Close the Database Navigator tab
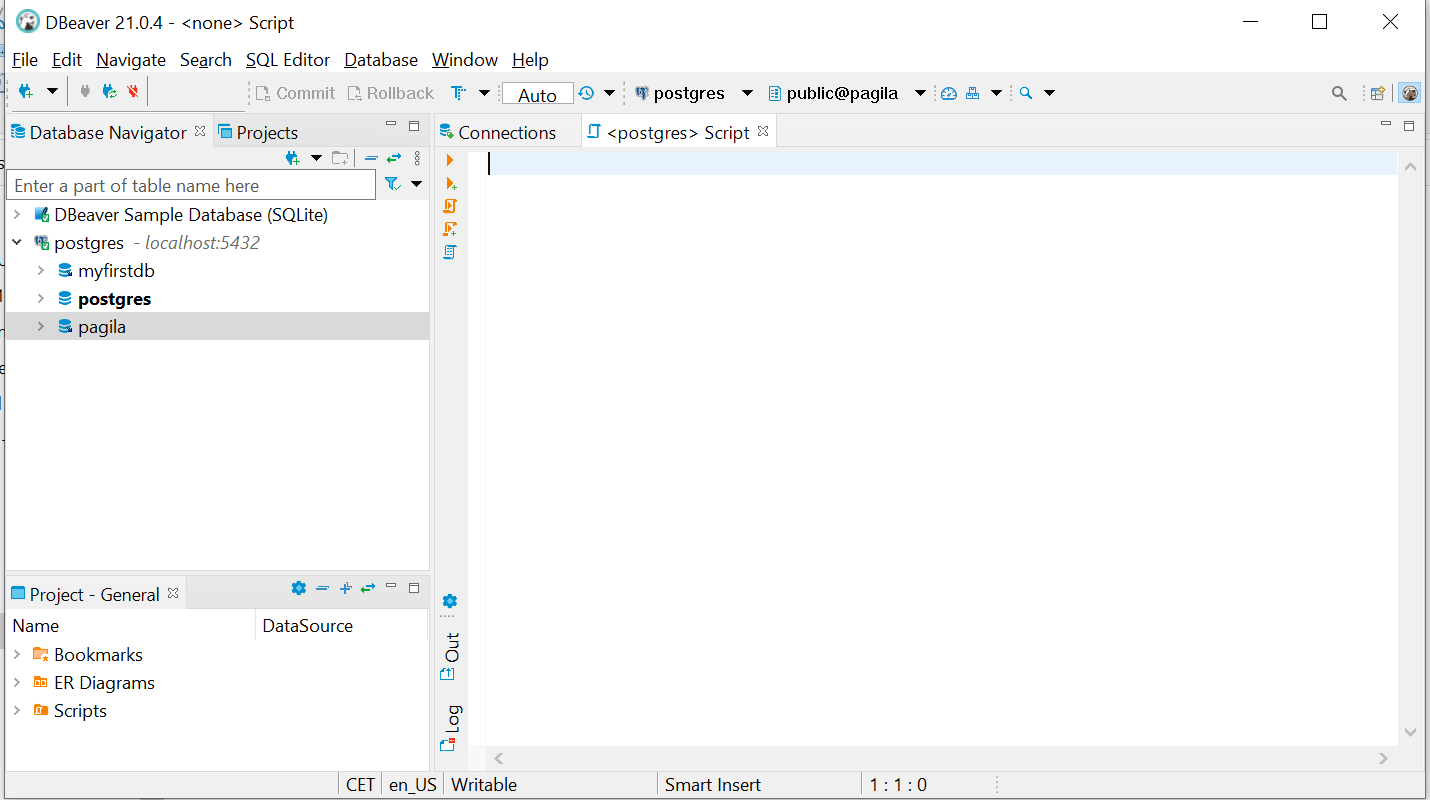Image resolution: width=1430 pixels, height=800 pixels. pyautogui.click(x=200, y=131)
